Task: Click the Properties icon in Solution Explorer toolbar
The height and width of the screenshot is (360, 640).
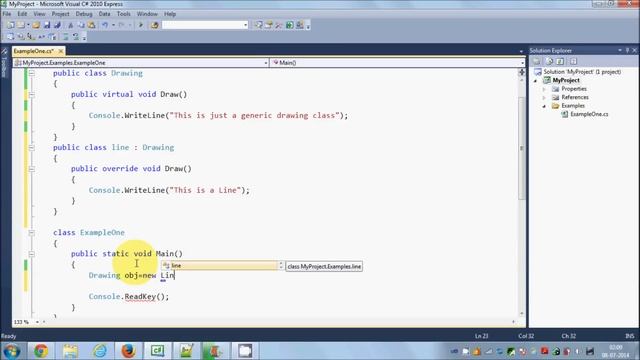Action: 537,61
